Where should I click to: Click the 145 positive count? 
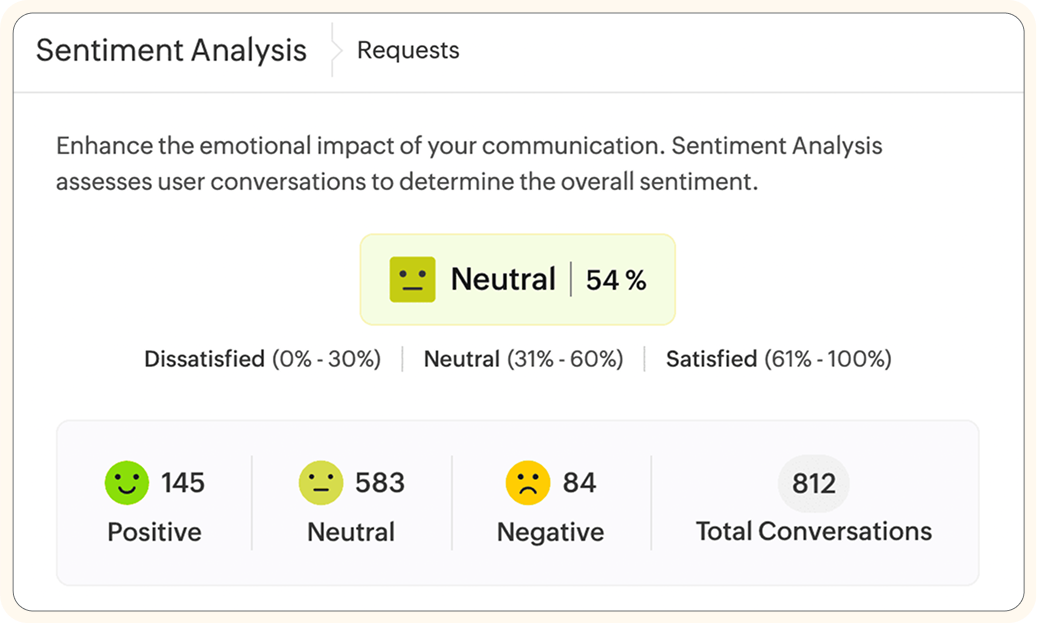coord(183,484)
